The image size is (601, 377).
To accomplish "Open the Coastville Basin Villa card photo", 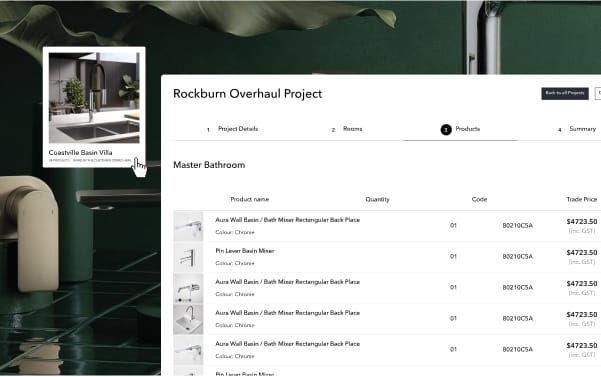I will click(94, 98).
